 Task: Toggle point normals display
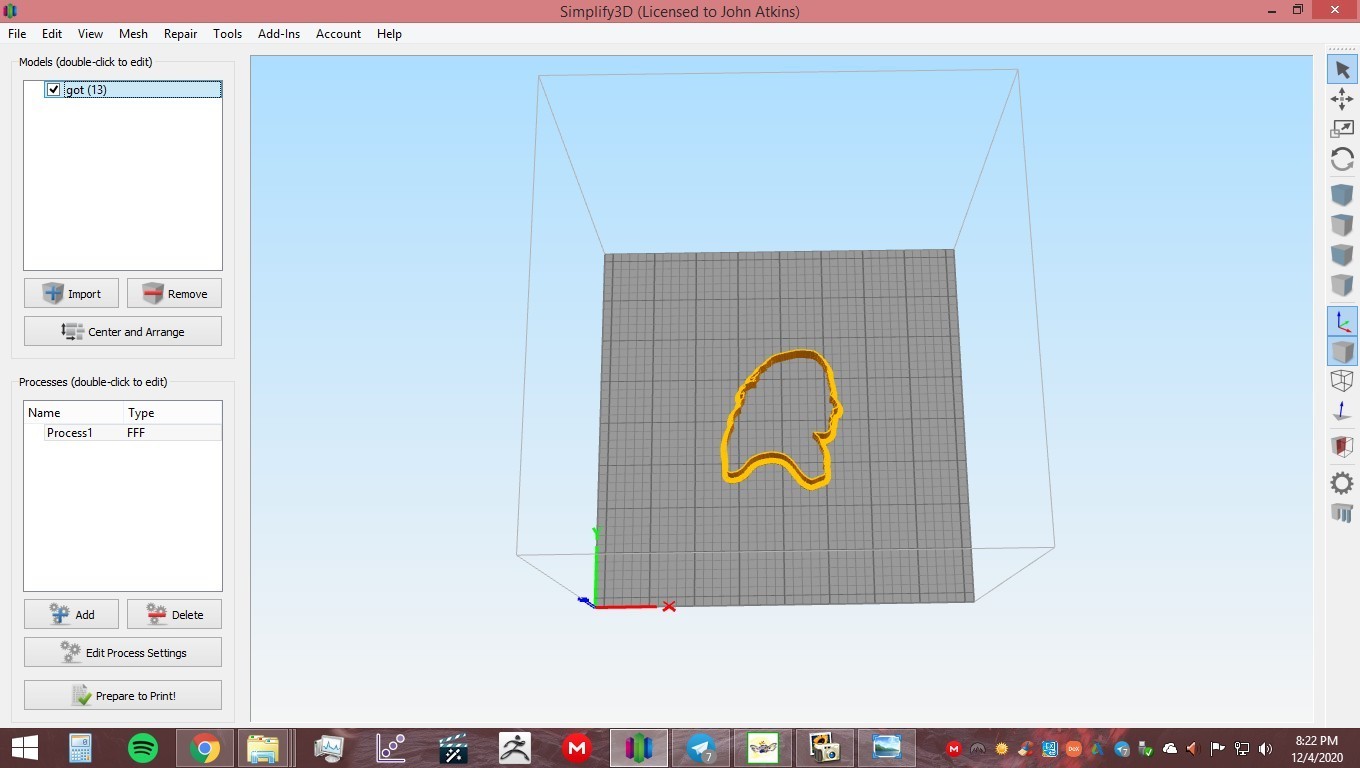[1342, 411]
